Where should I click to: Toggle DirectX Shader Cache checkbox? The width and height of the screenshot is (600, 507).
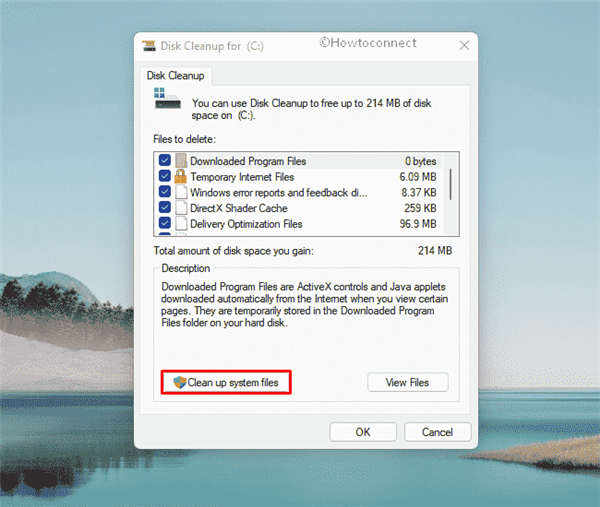click(x=165, y=207)
